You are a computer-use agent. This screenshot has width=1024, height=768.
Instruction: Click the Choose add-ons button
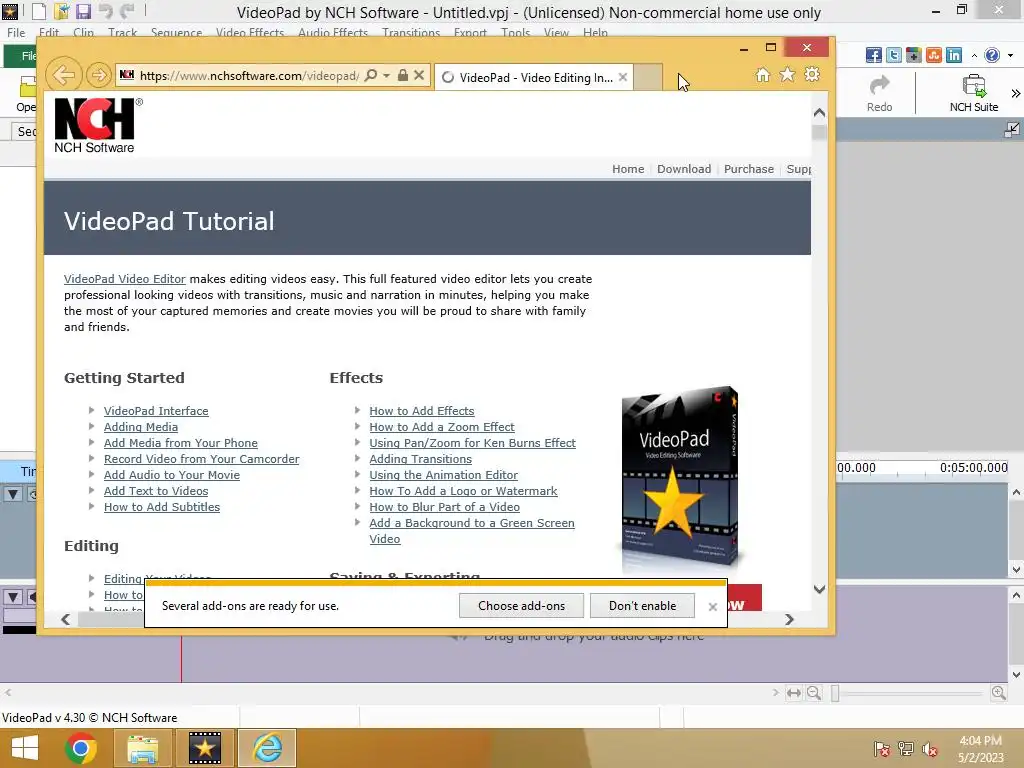coord(521,605)
